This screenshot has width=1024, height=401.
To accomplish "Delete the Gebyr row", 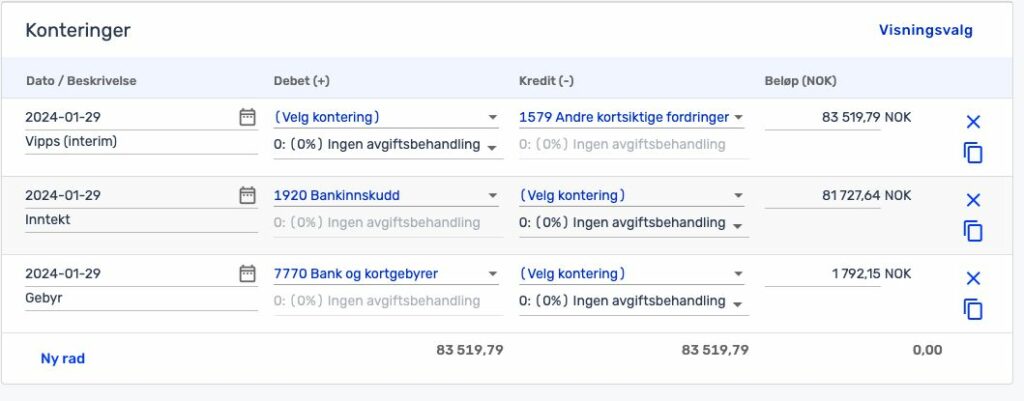I will point(973,278).
